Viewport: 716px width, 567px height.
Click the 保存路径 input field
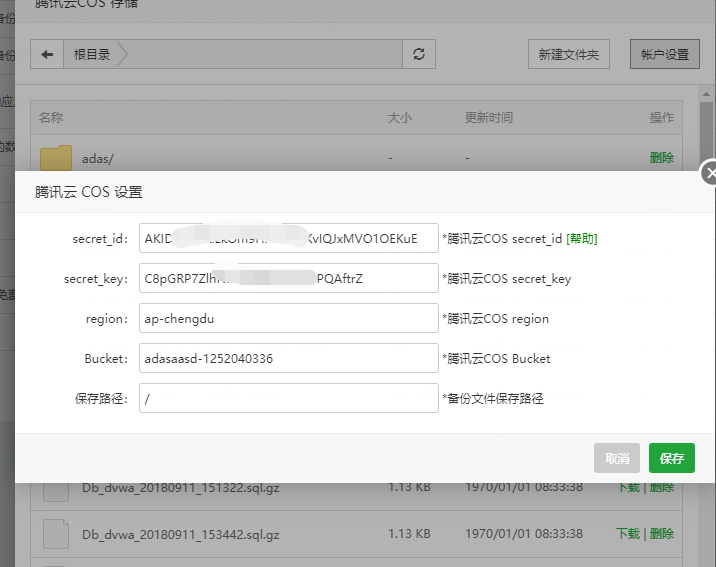[289, 398]
